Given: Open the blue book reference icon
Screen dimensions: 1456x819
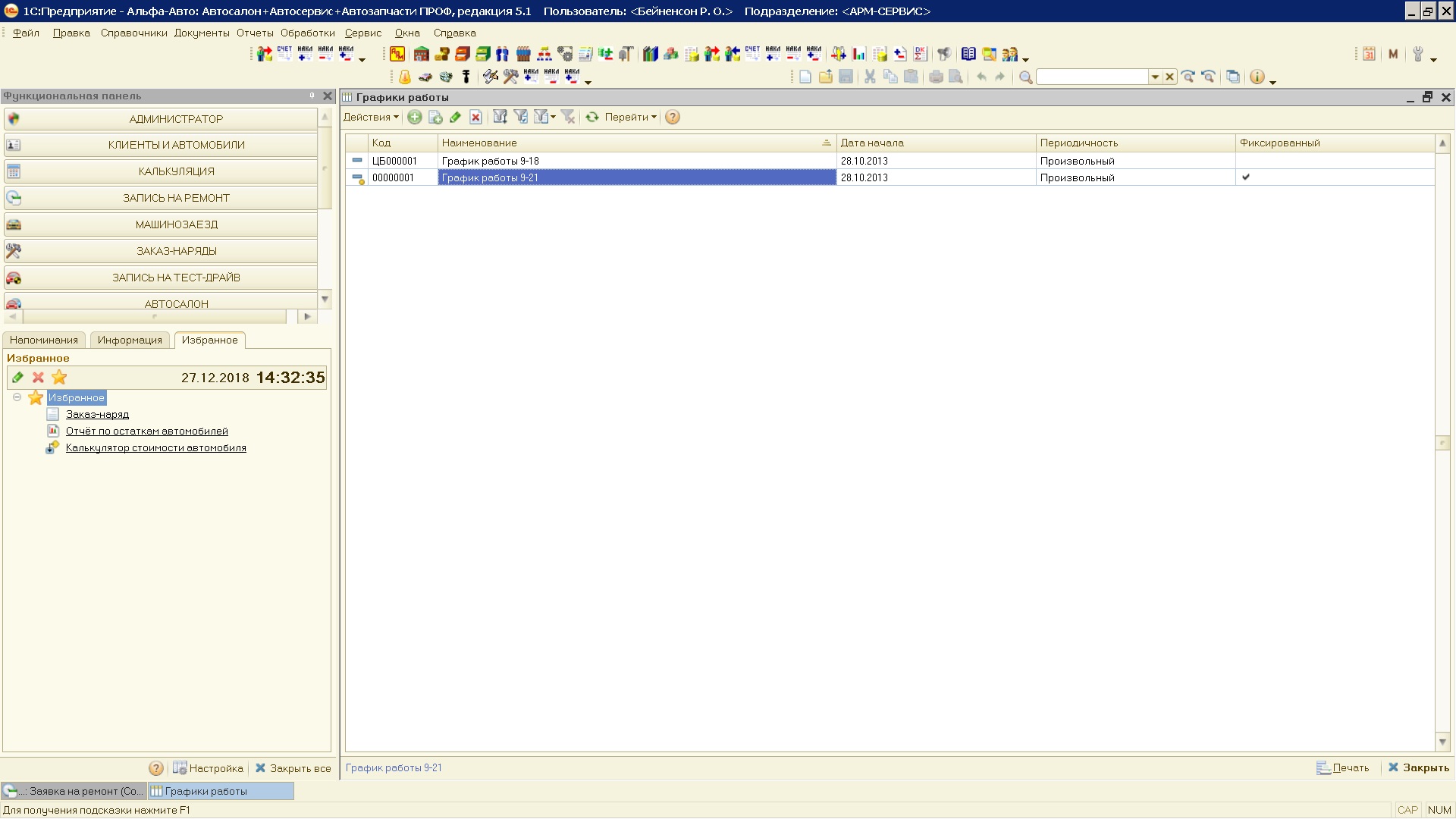Looking at the screenshot, I should tap(968, 54).
